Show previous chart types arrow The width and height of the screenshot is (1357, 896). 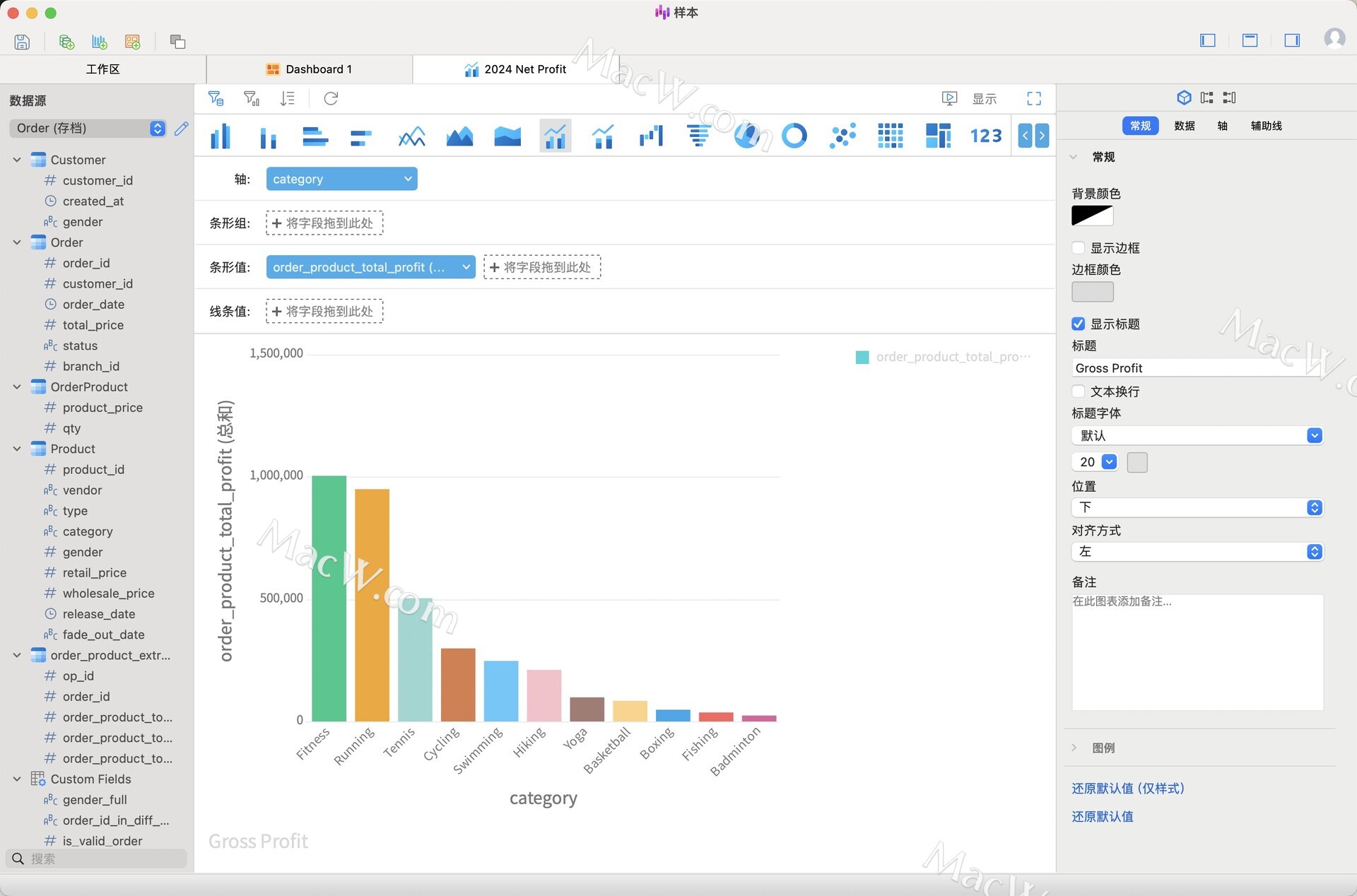click(x=1026, y=136)
